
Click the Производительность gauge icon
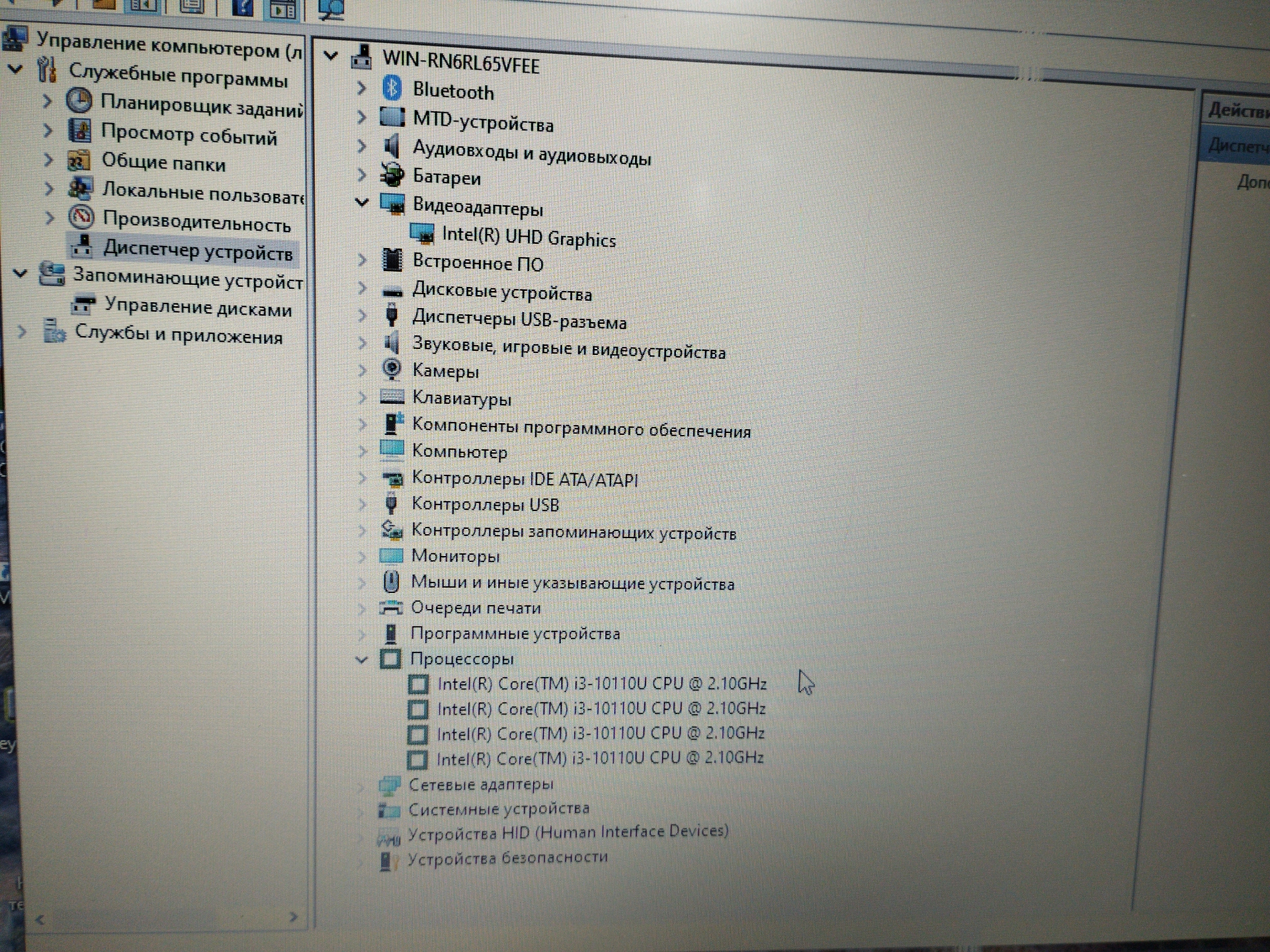(x=81, y=217)
